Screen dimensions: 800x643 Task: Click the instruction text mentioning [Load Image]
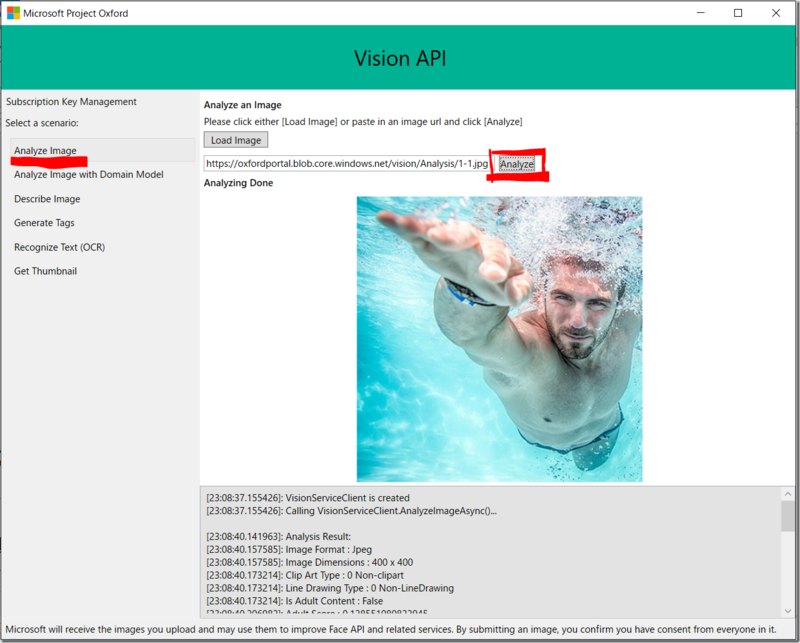click(363, 121)
